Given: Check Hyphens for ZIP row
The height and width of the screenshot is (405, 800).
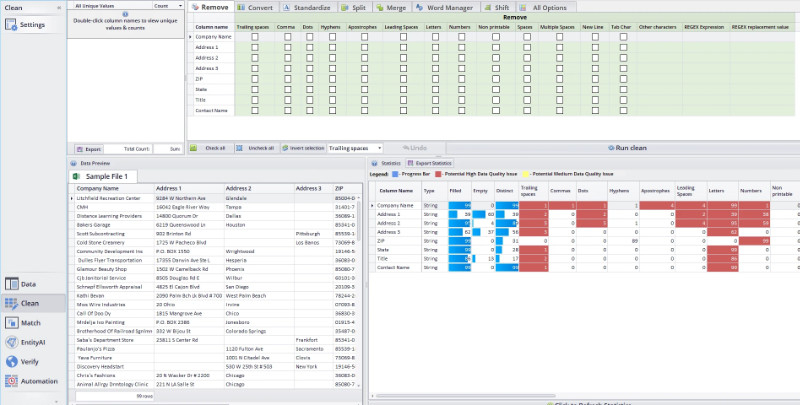Looking at the screenshot, I should [332, 79].
